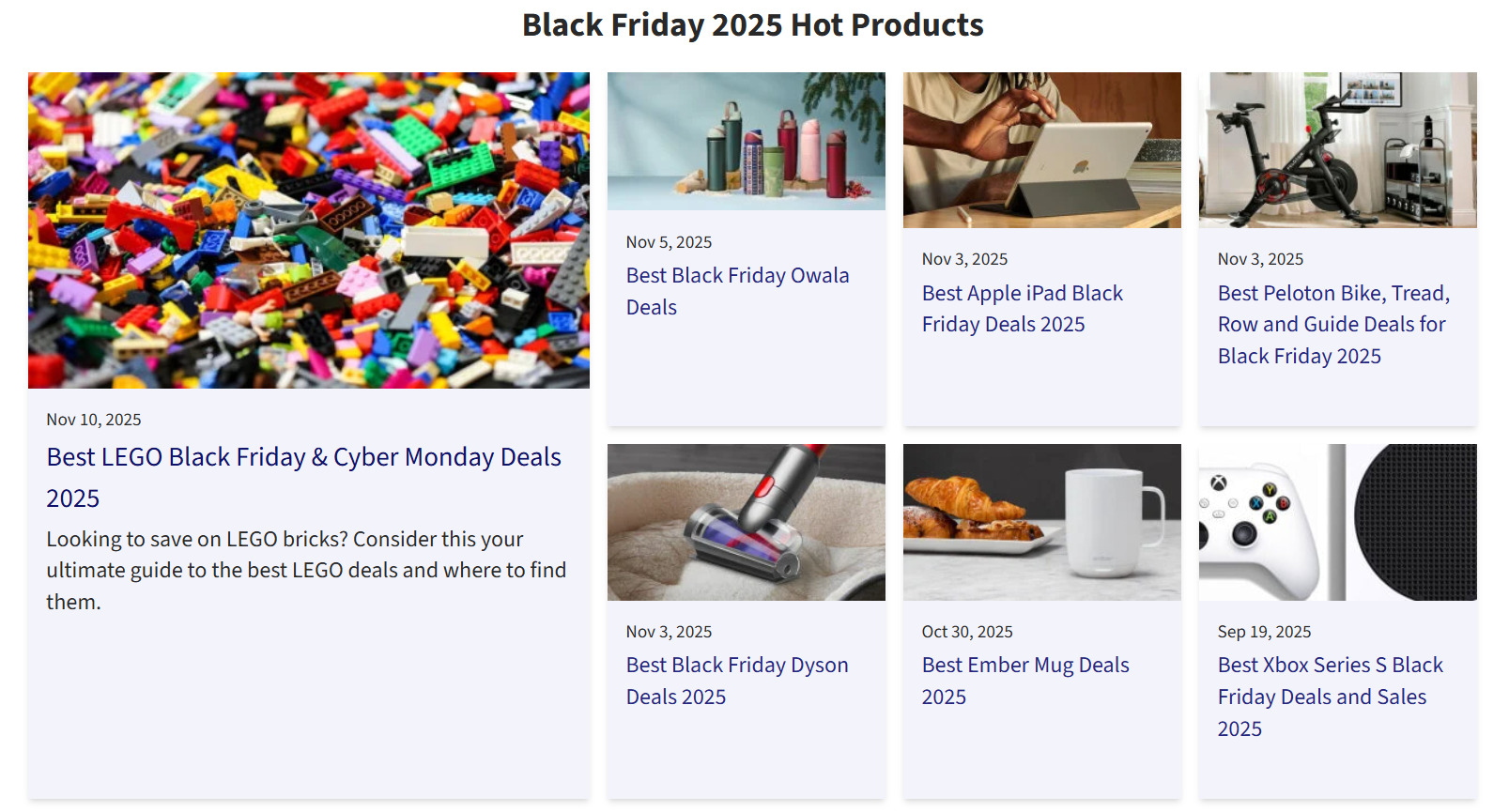Click the Dyson vacuum thumbnail
Image resolution: width=1509 pixels, height=812 pixels.
[x=747, y=522]
